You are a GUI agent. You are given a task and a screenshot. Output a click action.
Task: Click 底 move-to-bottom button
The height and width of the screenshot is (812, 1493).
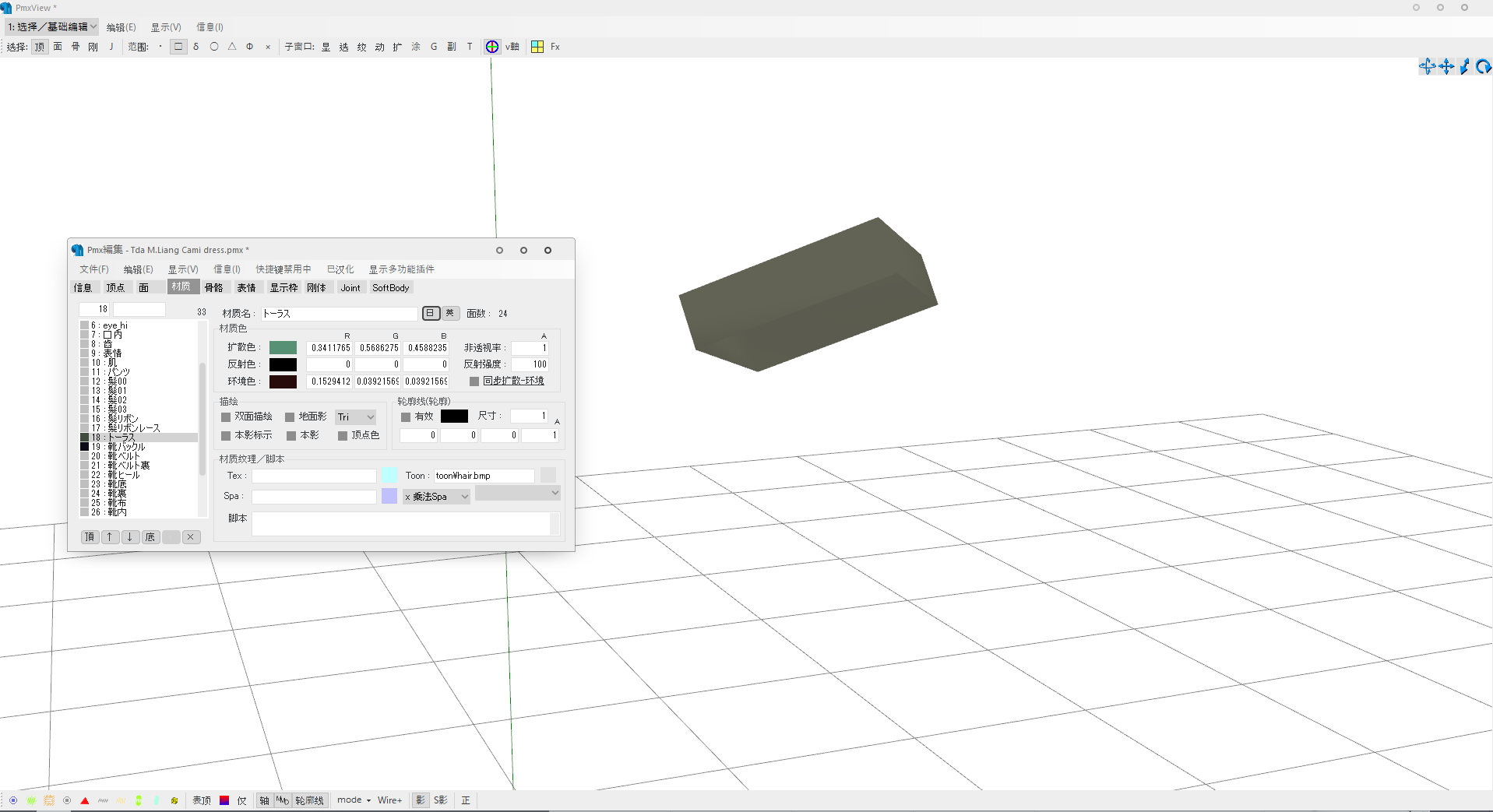coord(150,537)
